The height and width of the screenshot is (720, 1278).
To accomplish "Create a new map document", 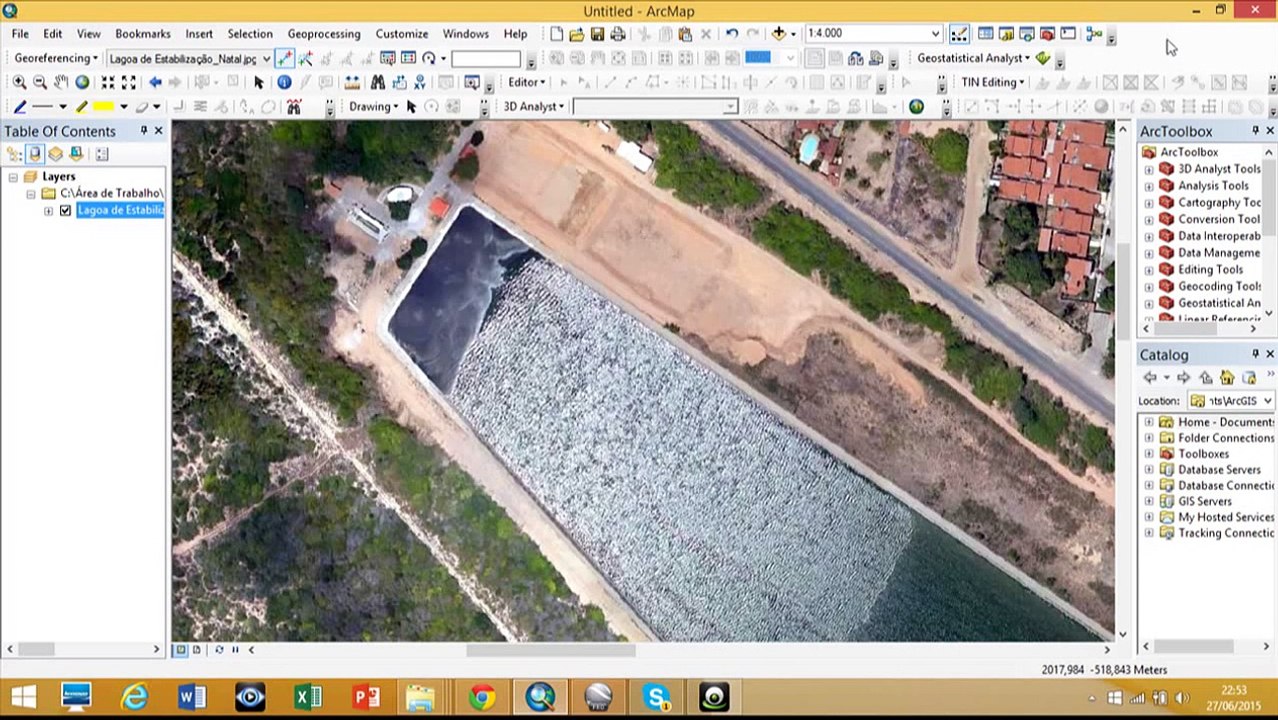I will pyautogui.click(x=557, y=33).
